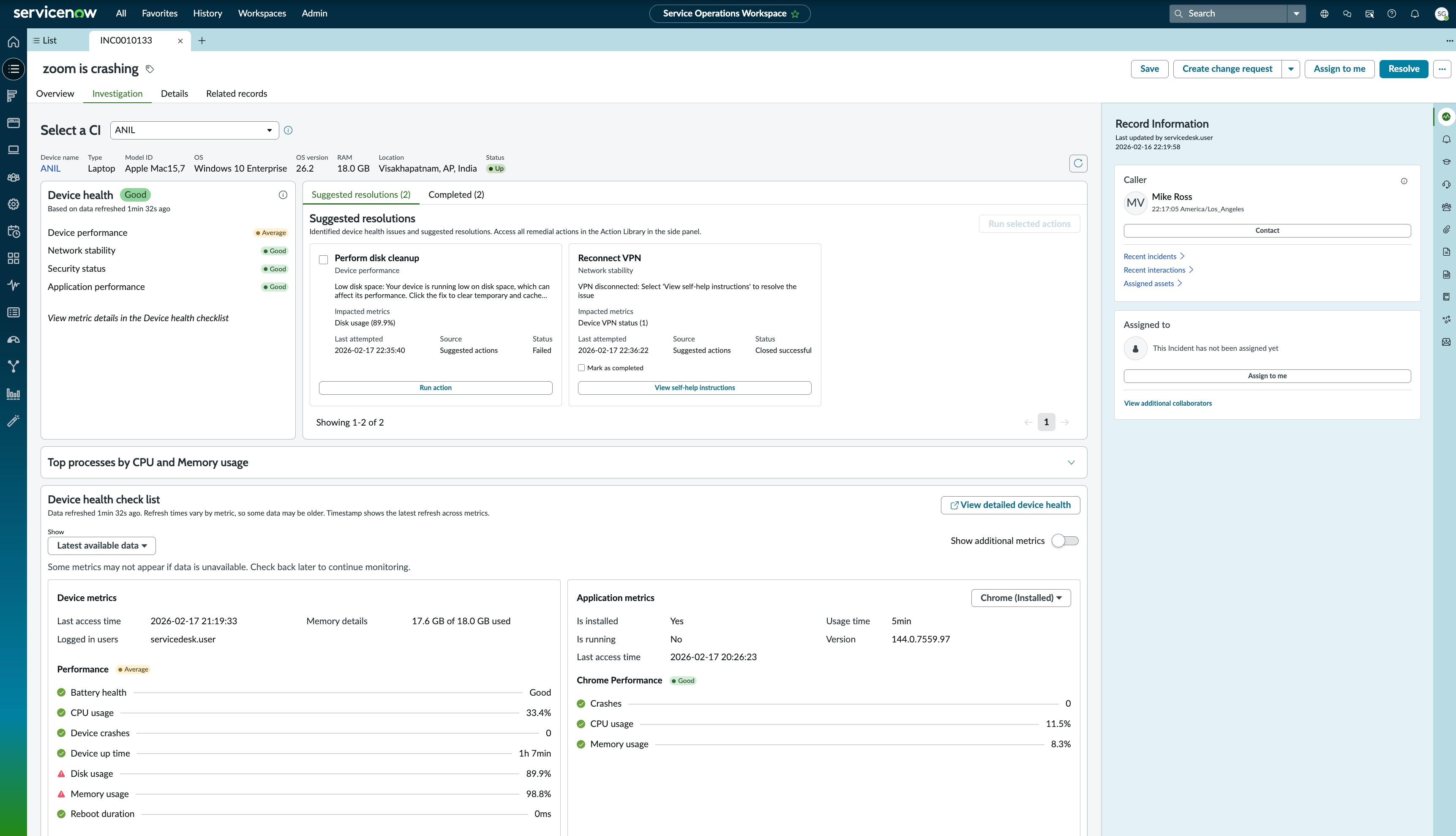Favorite Service Operations Workspace with star icon
Screen dimensions: 1456x836
coord(795,14)
